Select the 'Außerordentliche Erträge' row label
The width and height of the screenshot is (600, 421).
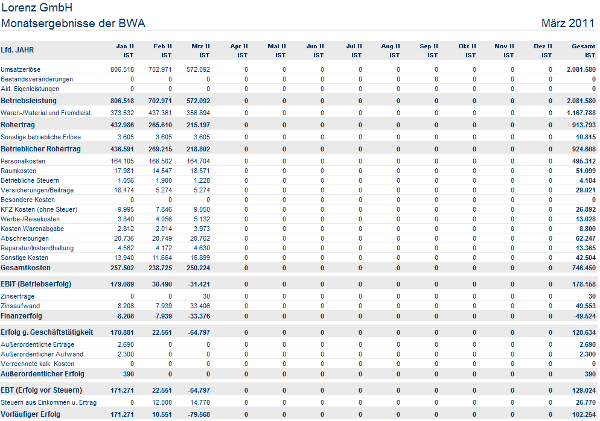pyautogui.click(x=38, y=344)
